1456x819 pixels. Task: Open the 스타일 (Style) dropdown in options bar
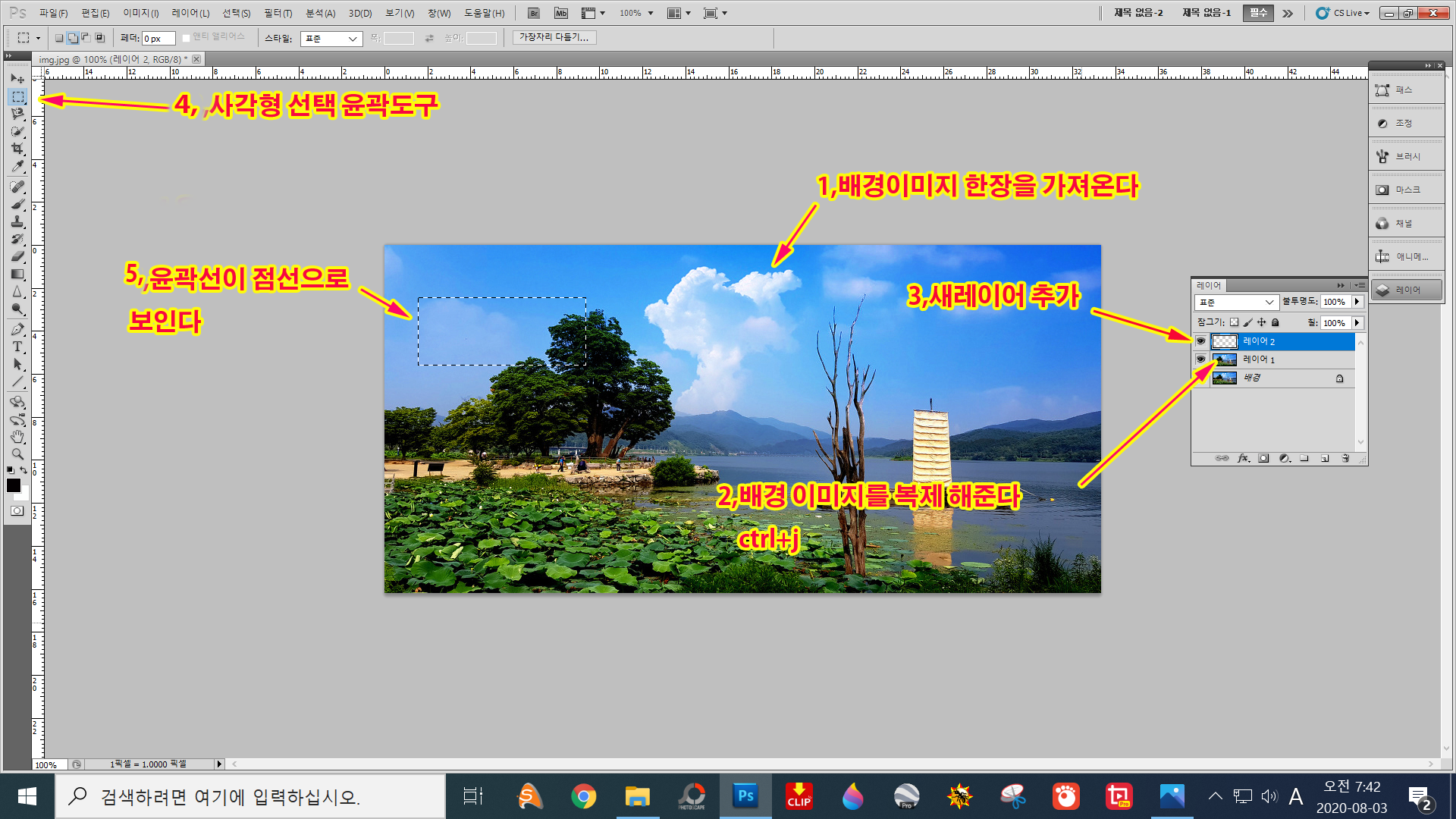pyautogui.click(x=331, y=39)
